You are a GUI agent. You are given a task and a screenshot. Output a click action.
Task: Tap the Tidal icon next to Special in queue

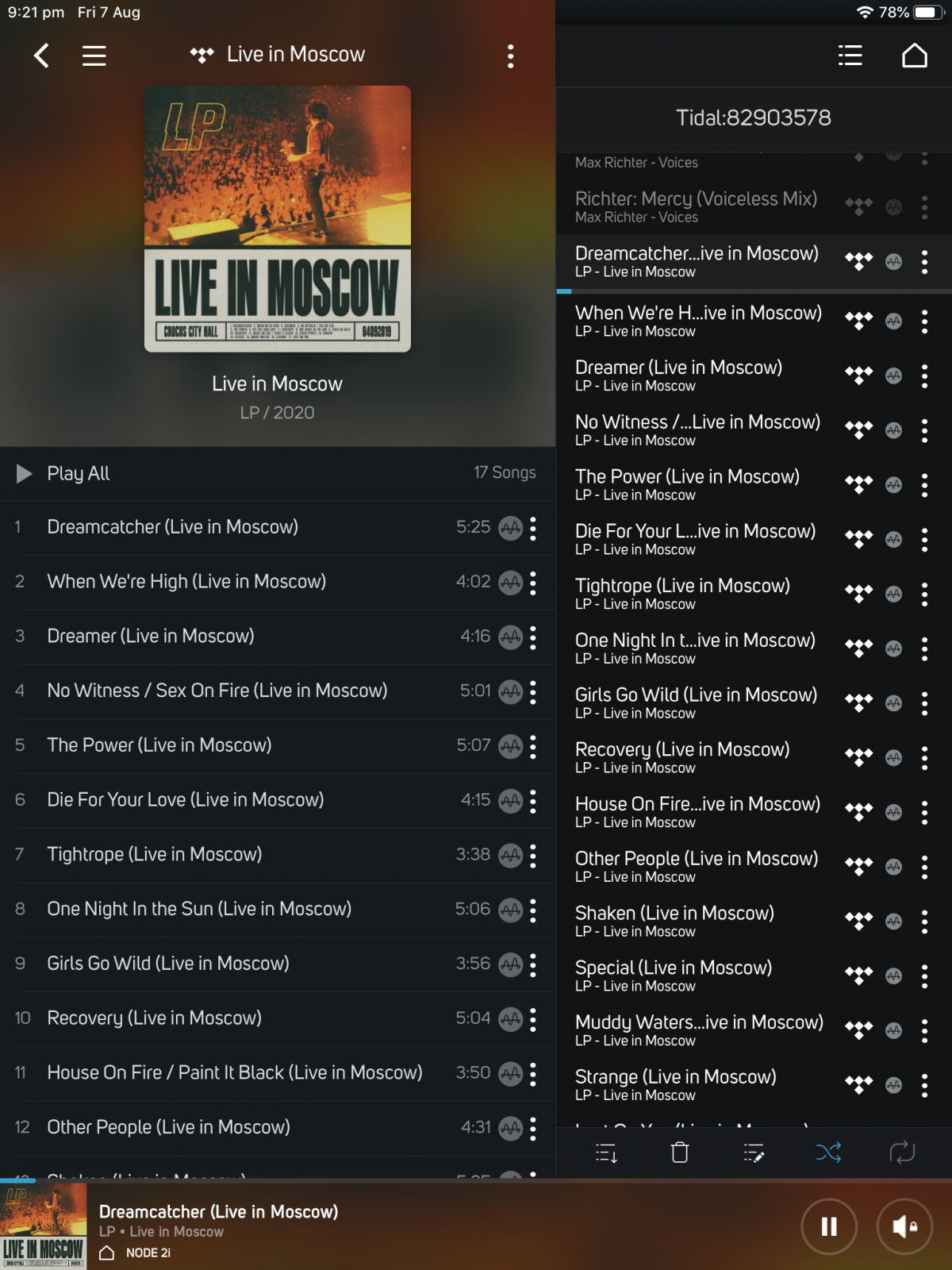coord(858,976)
